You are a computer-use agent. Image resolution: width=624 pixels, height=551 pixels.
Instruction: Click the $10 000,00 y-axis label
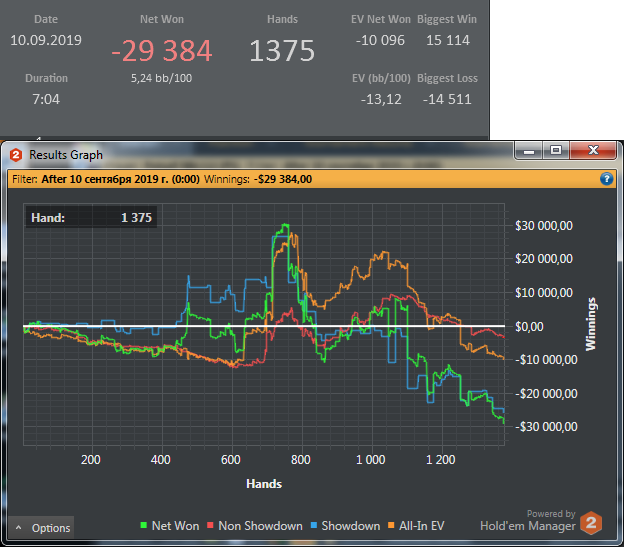pyautogui.click(x=544, y=292)
